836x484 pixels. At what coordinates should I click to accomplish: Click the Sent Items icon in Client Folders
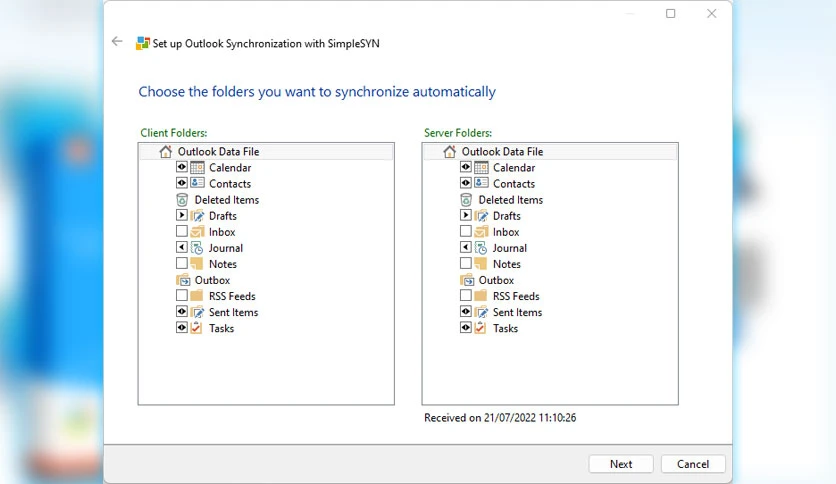point(197,312)
